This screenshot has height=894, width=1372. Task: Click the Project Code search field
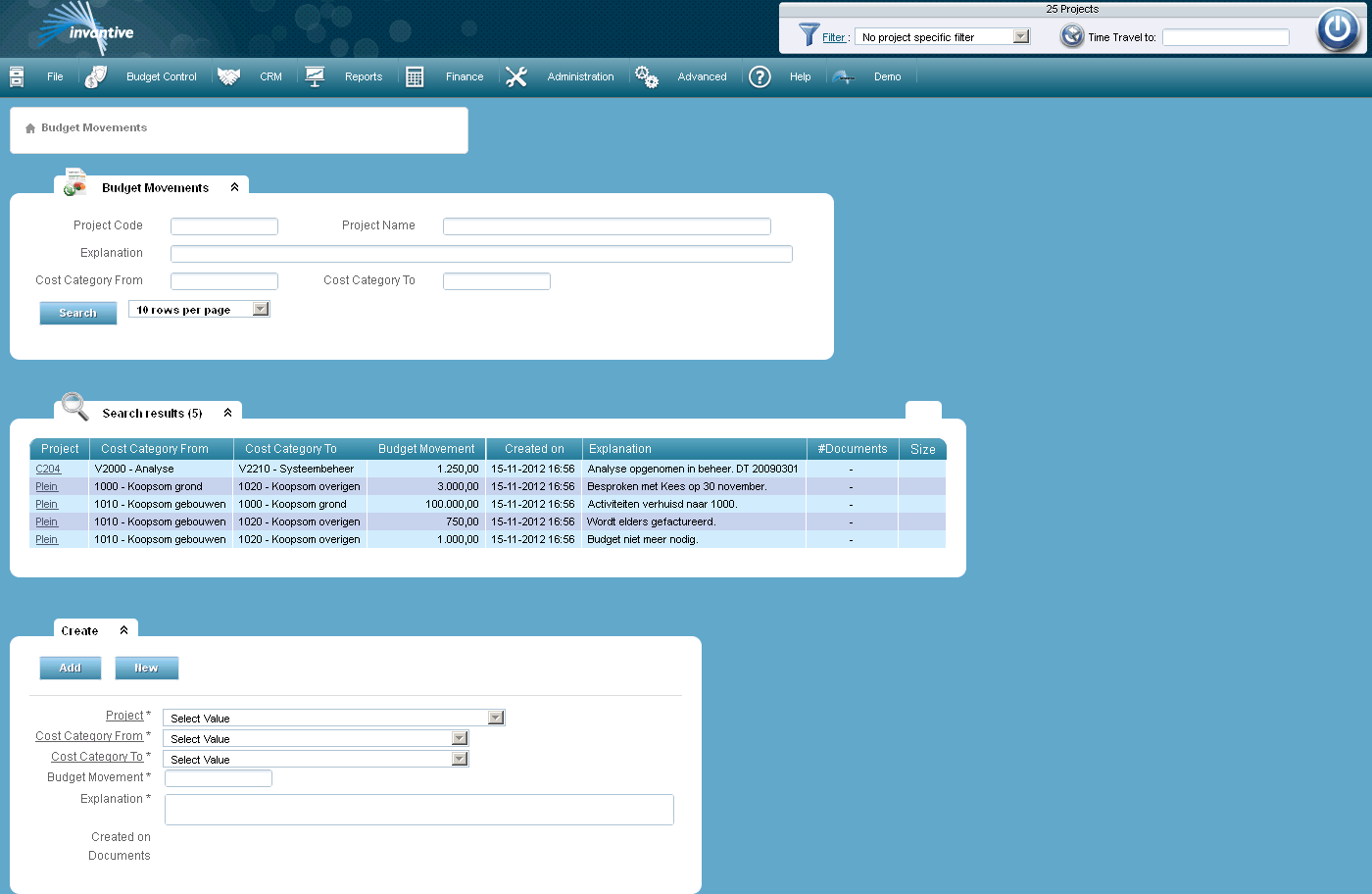pyautogui.click(x=224, y=226)
